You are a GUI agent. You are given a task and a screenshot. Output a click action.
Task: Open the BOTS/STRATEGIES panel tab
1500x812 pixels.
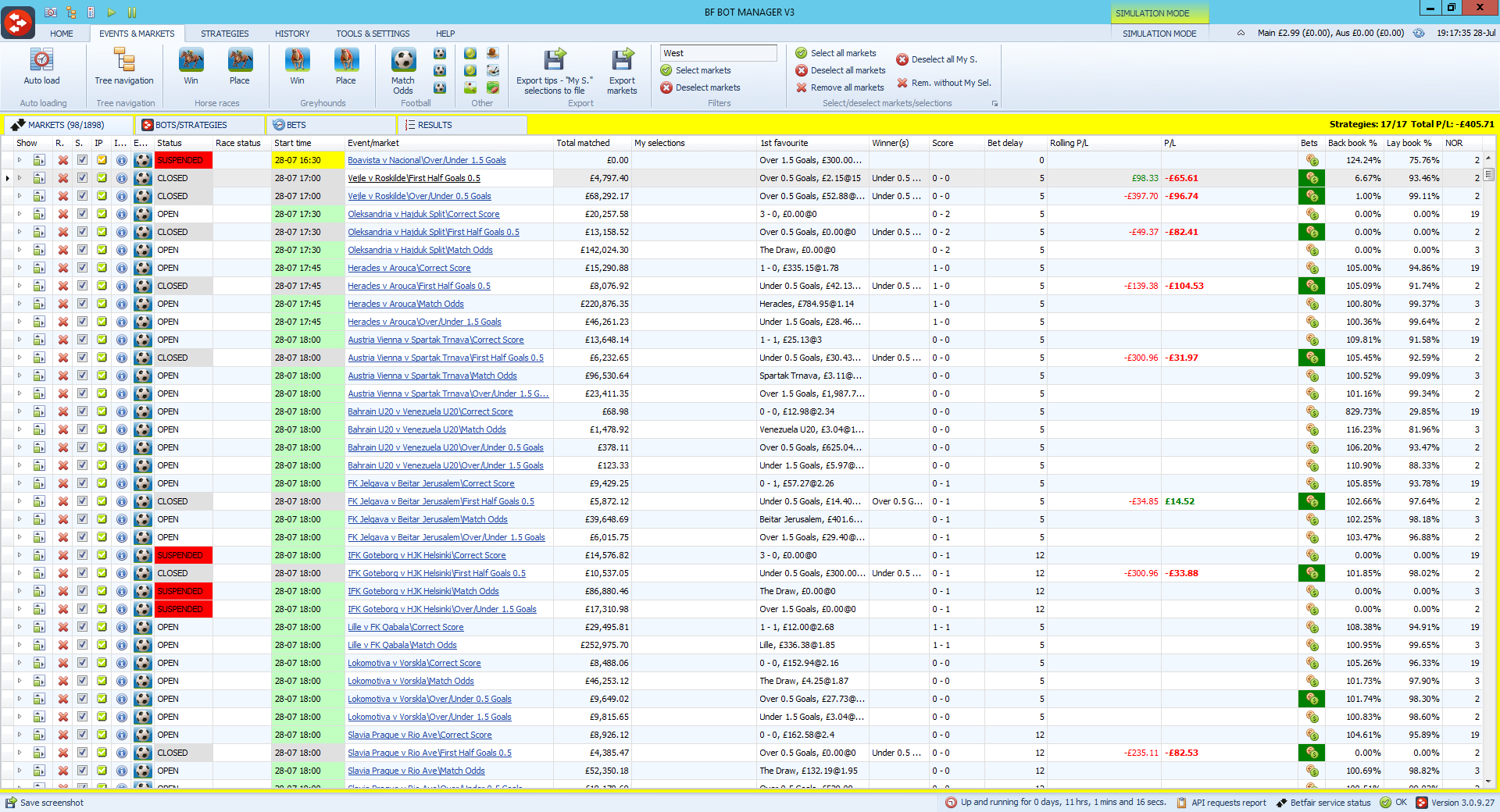pos(200,125)
